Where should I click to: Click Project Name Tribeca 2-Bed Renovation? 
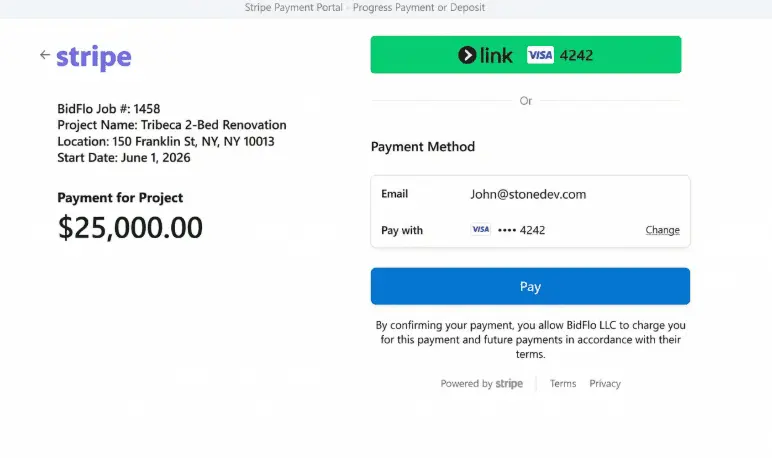coord(172,125)
